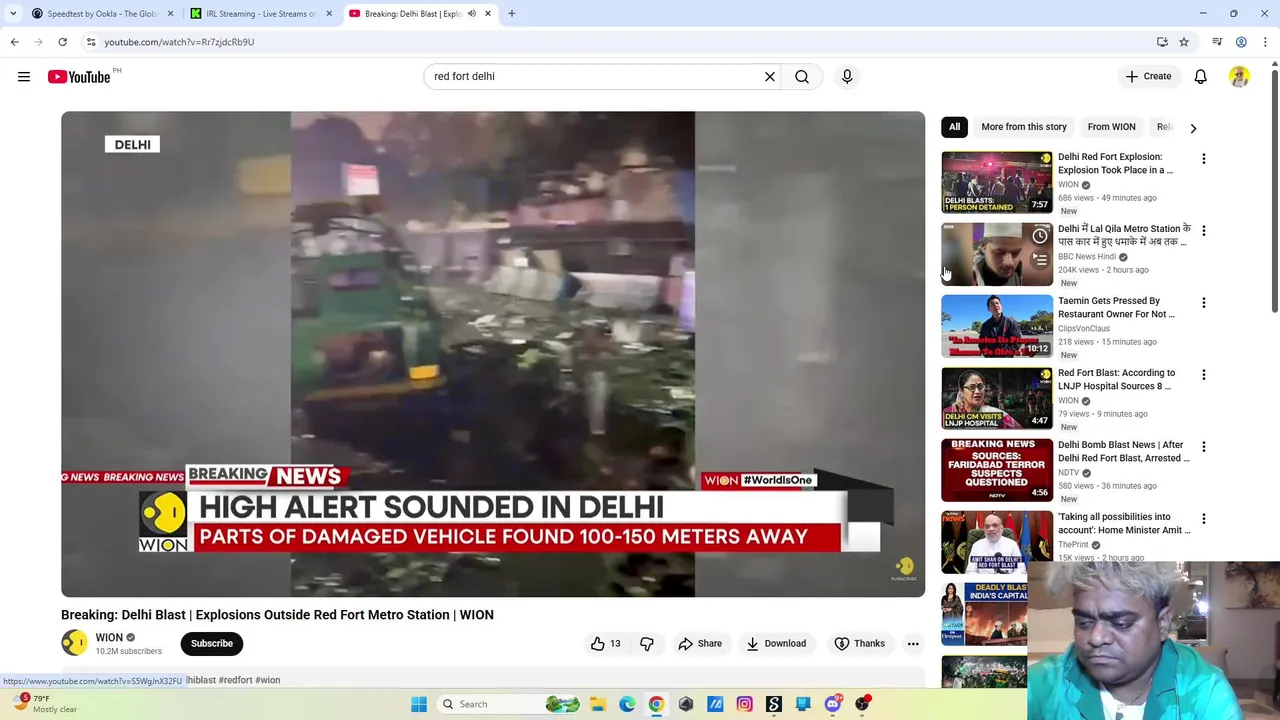1280x720 pixels.
Task: Open Instagram from the taskbar
Action: 744,704
